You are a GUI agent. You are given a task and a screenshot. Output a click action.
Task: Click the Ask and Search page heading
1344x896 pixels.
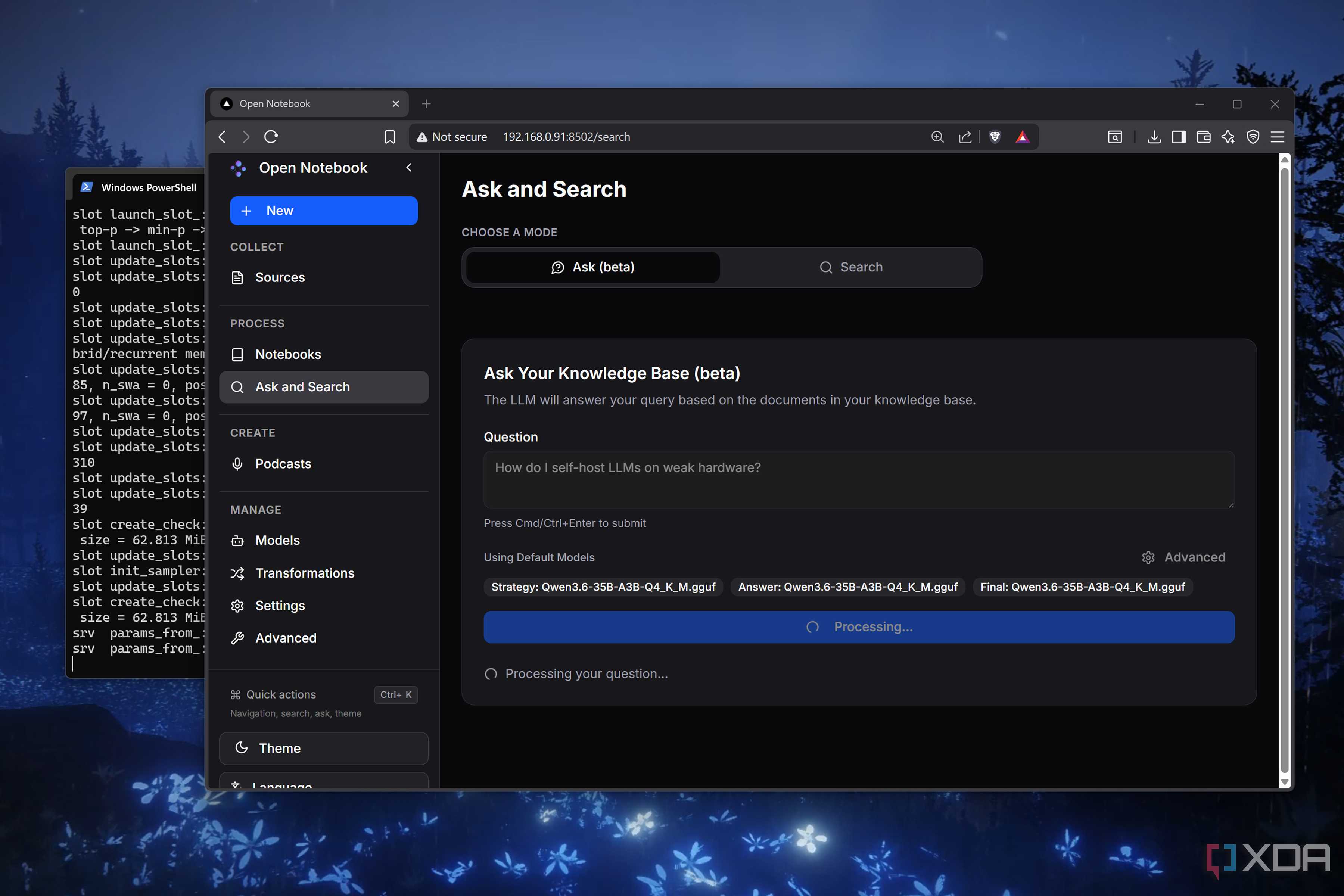coord(544,189)
